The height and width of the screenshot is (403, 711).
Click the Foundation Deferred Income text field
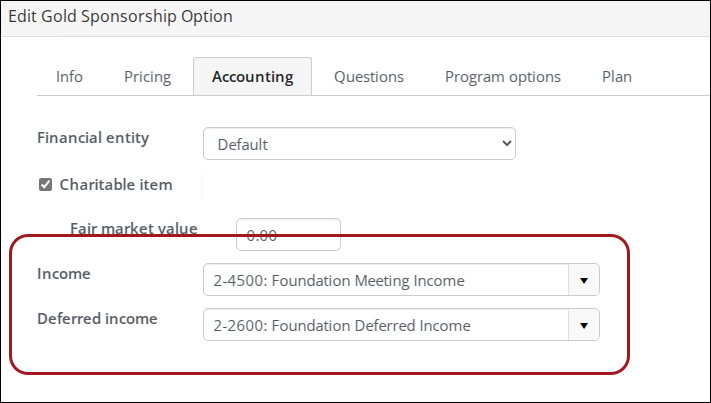pyautogui.click(x=385, y=325)
